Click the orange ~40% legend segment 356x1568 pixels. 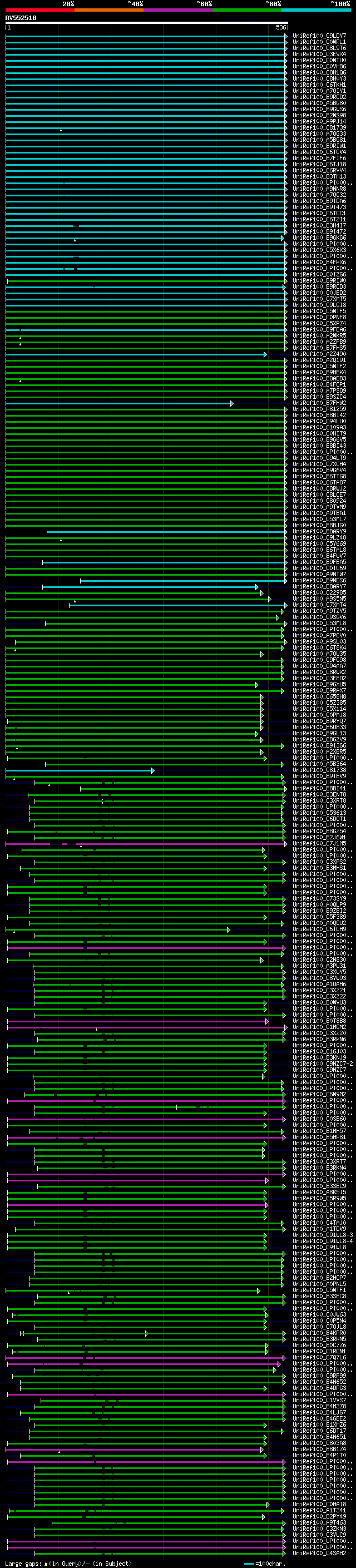[109, 10]
